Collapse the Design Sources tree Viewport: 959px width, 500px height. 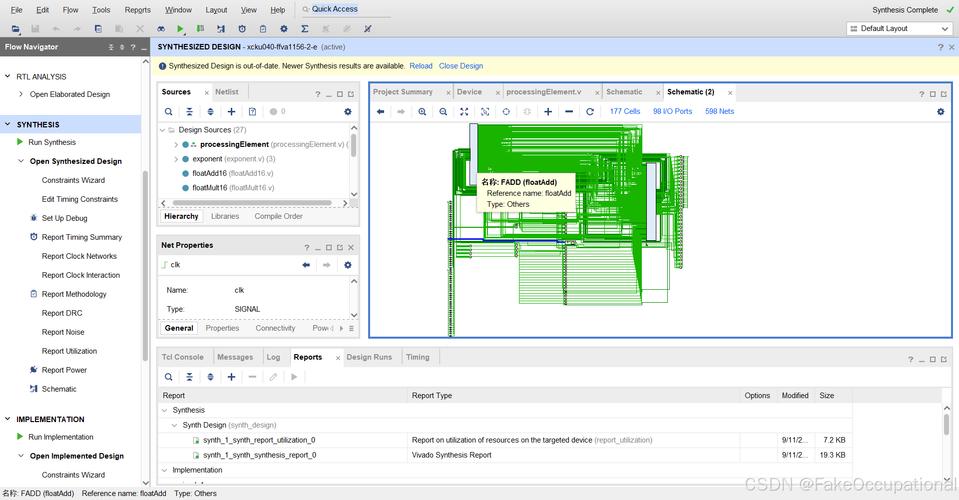click(163, 130)
